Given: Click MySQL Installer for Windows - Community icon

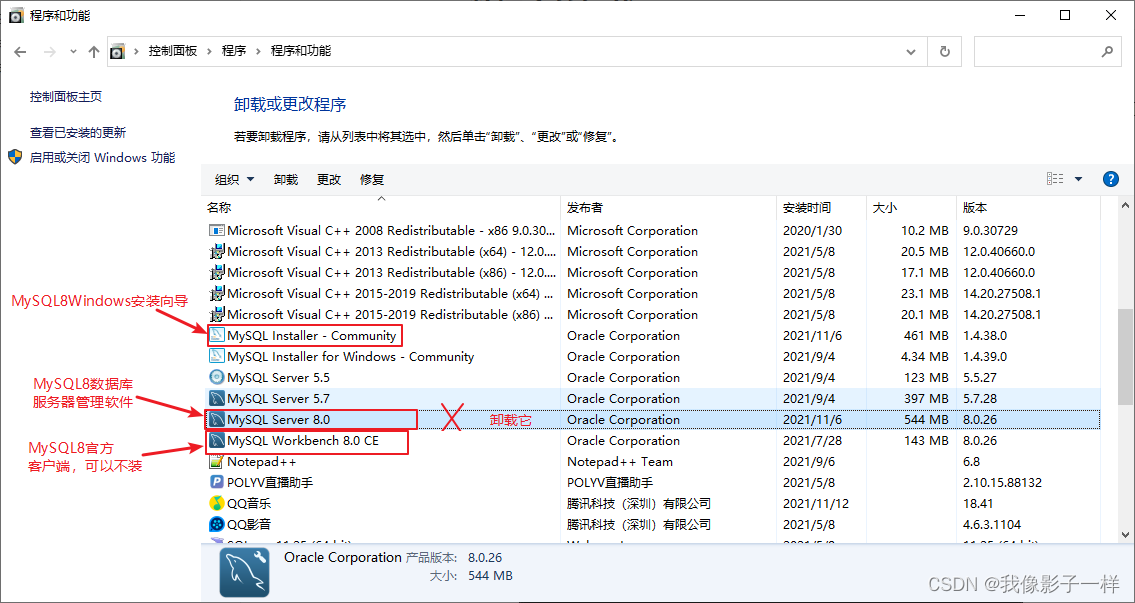Looking at the screenshot, I should pos(216,357).
